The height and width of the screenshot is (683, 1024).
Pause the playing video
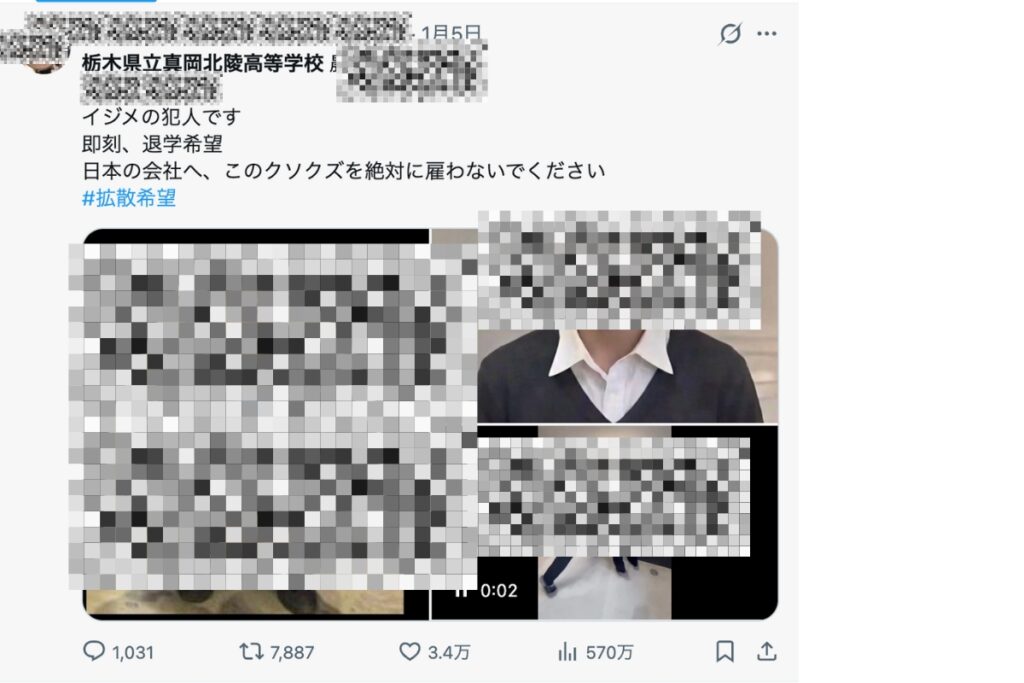point(461,590)
